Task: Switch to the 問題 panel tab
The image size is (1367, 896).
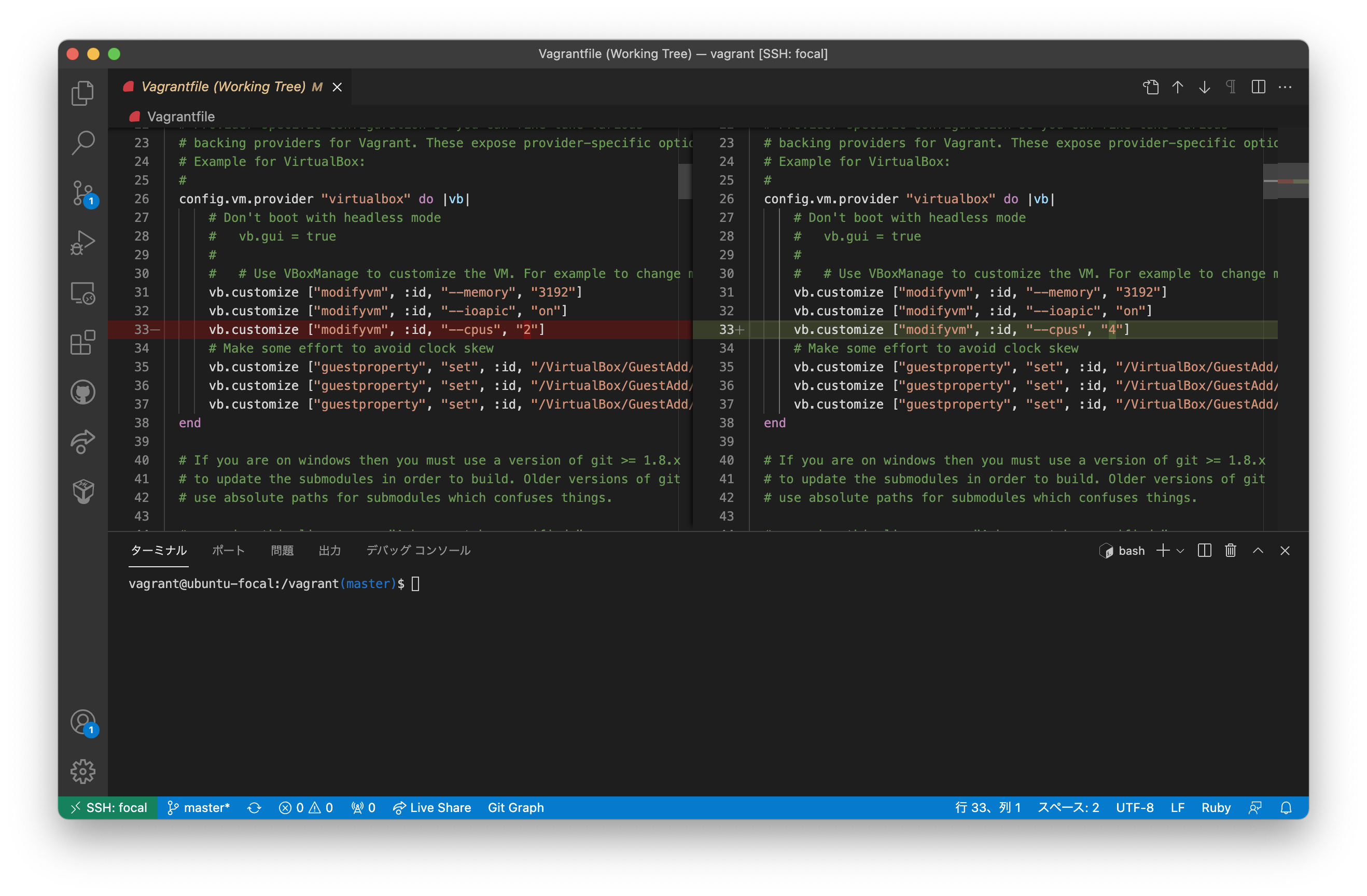Action: [282, 551]
